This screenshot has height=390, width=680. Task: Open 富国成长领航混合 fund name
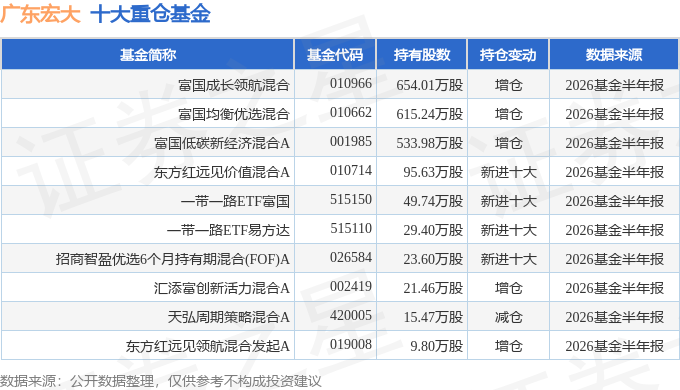(234, 85)
